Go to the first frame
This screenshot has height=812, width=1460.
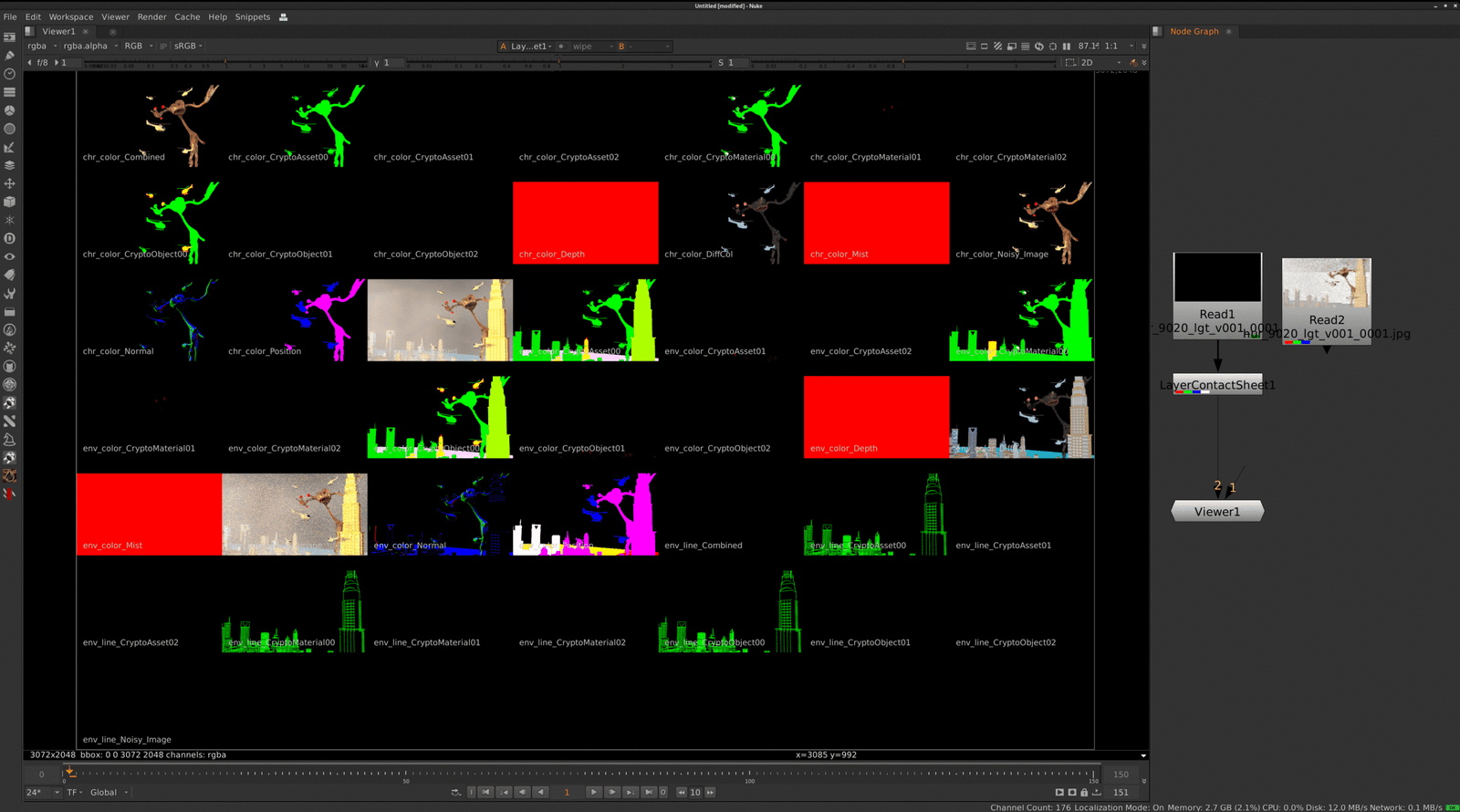point(486,792)
